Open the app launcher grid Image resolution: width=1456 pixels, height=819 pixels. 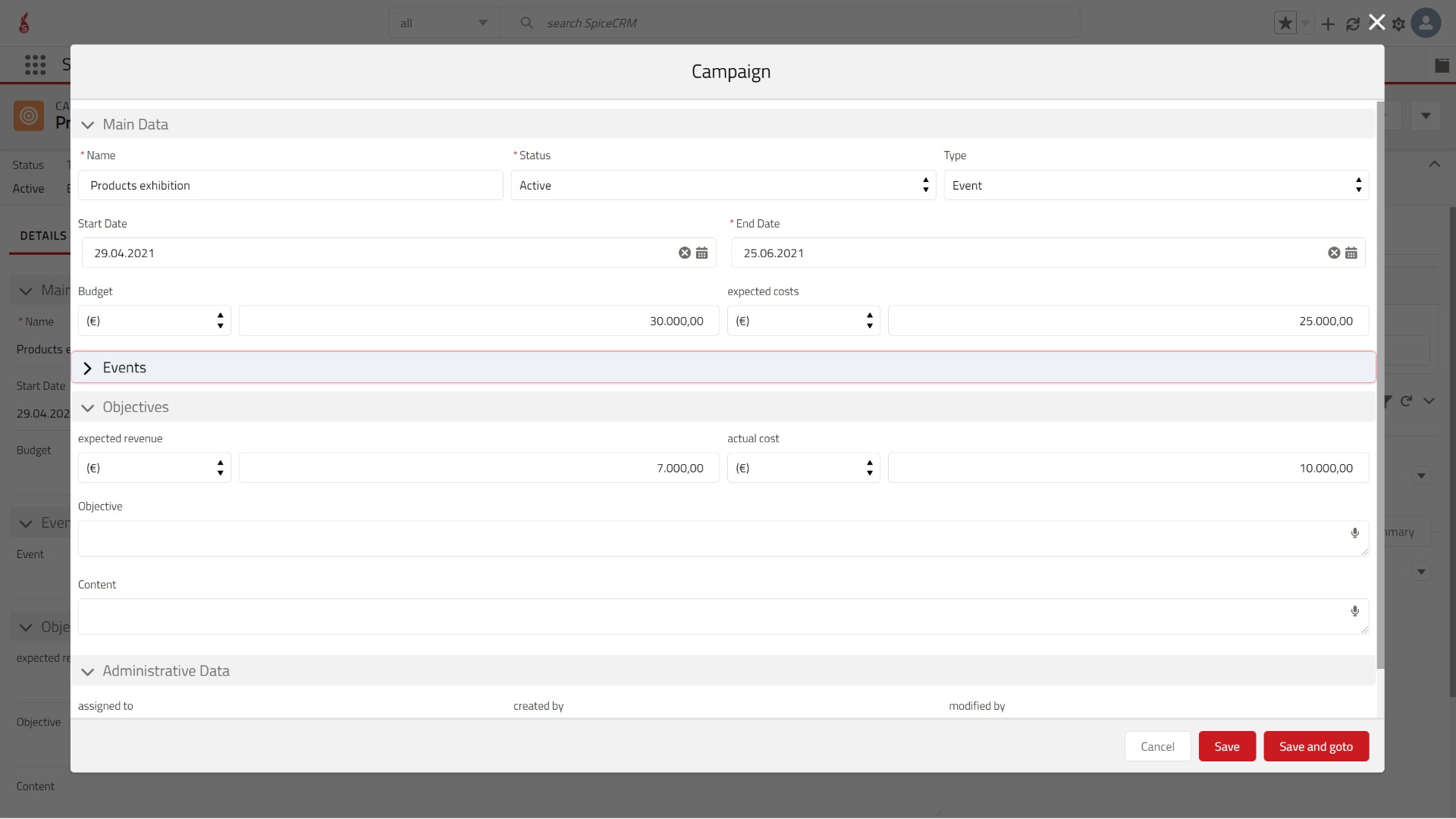pos(35,64)
